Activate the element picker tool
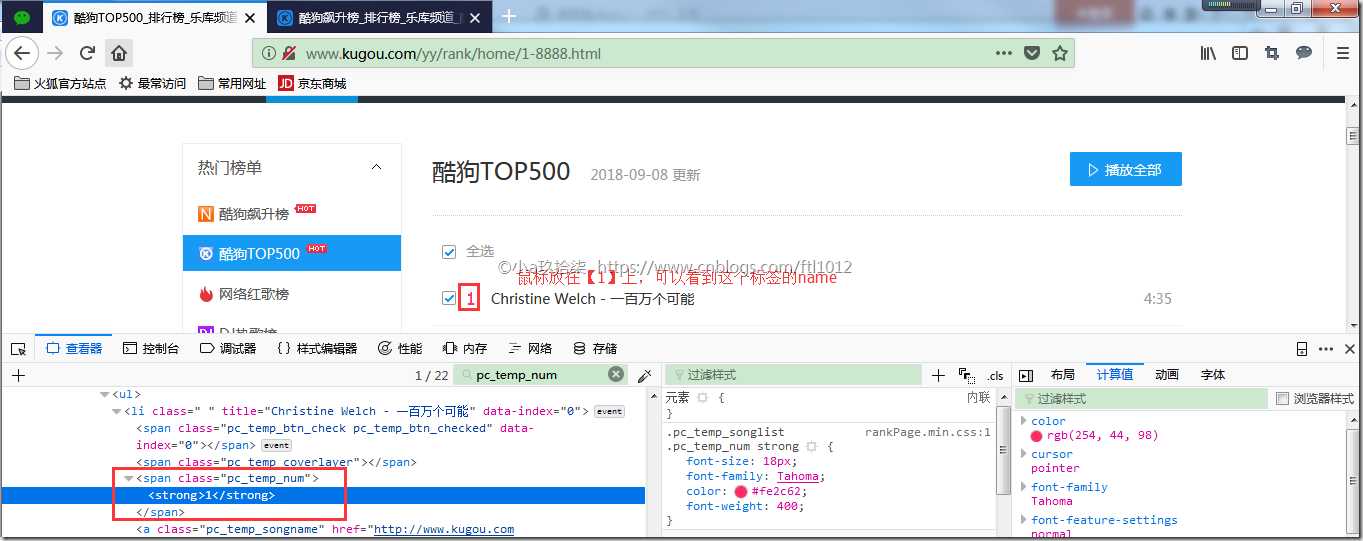 click(18, 348)
